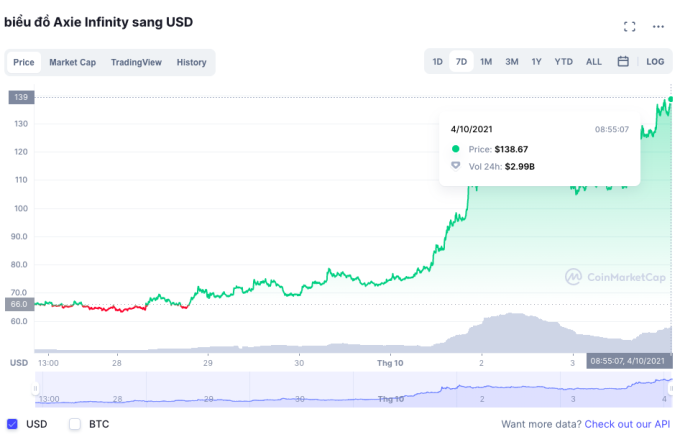Select the ALL time range
Image resolution: width=680 pixels, height=442 pixels.
click(594, 62)
